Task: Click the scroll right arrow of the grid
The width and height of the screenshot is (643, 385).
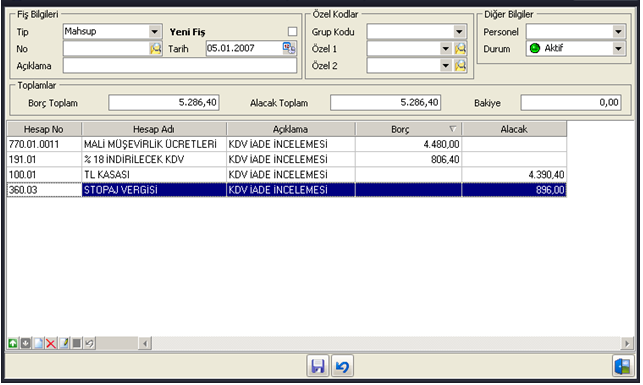Action: coord(626,343)
